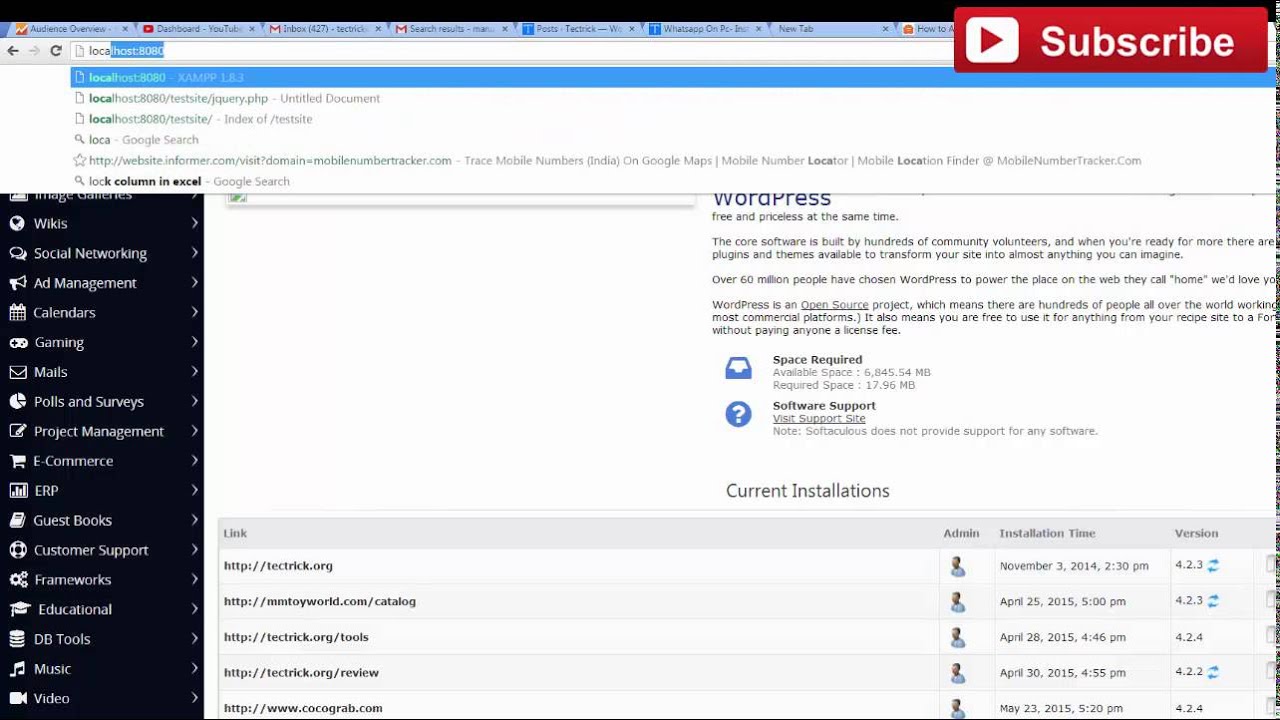Click the Link column header
Screen dimensions: 1280x720
coord(235,534)
